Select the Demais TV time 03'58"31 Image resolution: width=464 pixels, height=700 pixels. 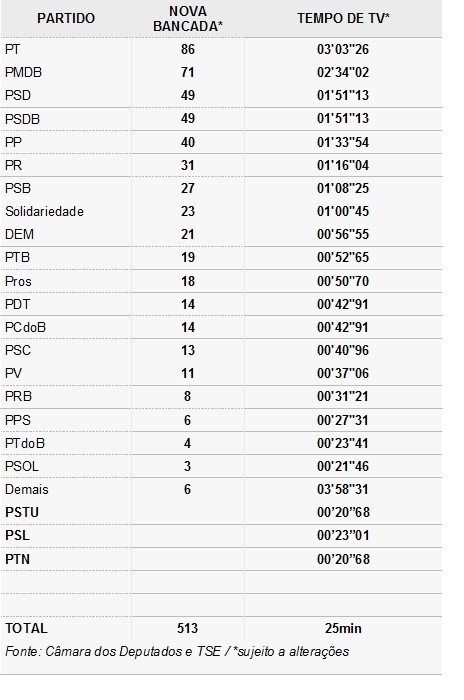[x=343, y=489]
